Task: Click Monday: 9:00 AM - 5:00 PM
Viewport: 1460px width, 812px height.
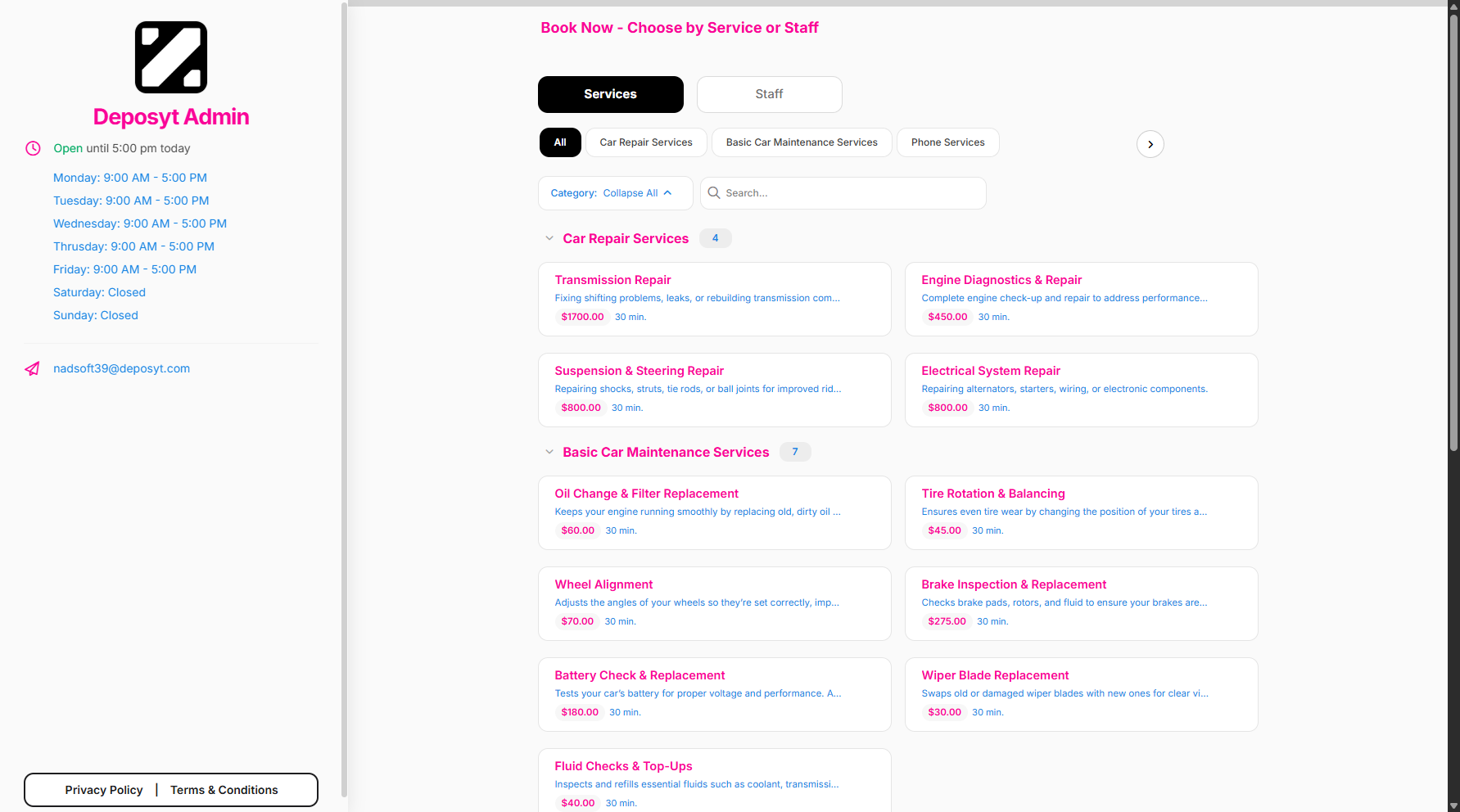Action: (130, 178)
